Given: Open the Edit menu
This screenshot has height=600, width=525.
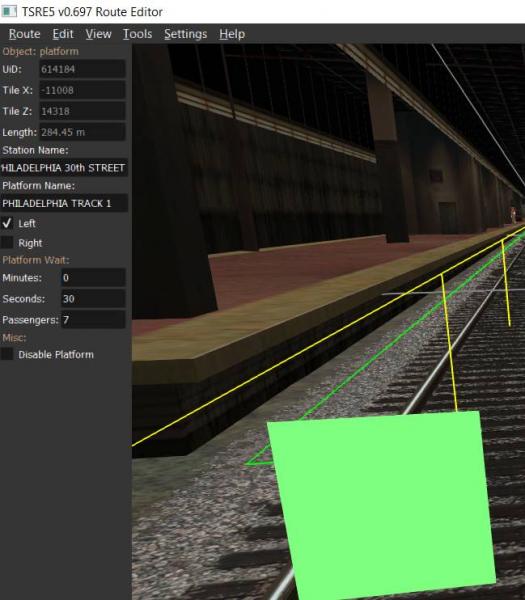Looking at the screenshot, I should coord(63,34).
